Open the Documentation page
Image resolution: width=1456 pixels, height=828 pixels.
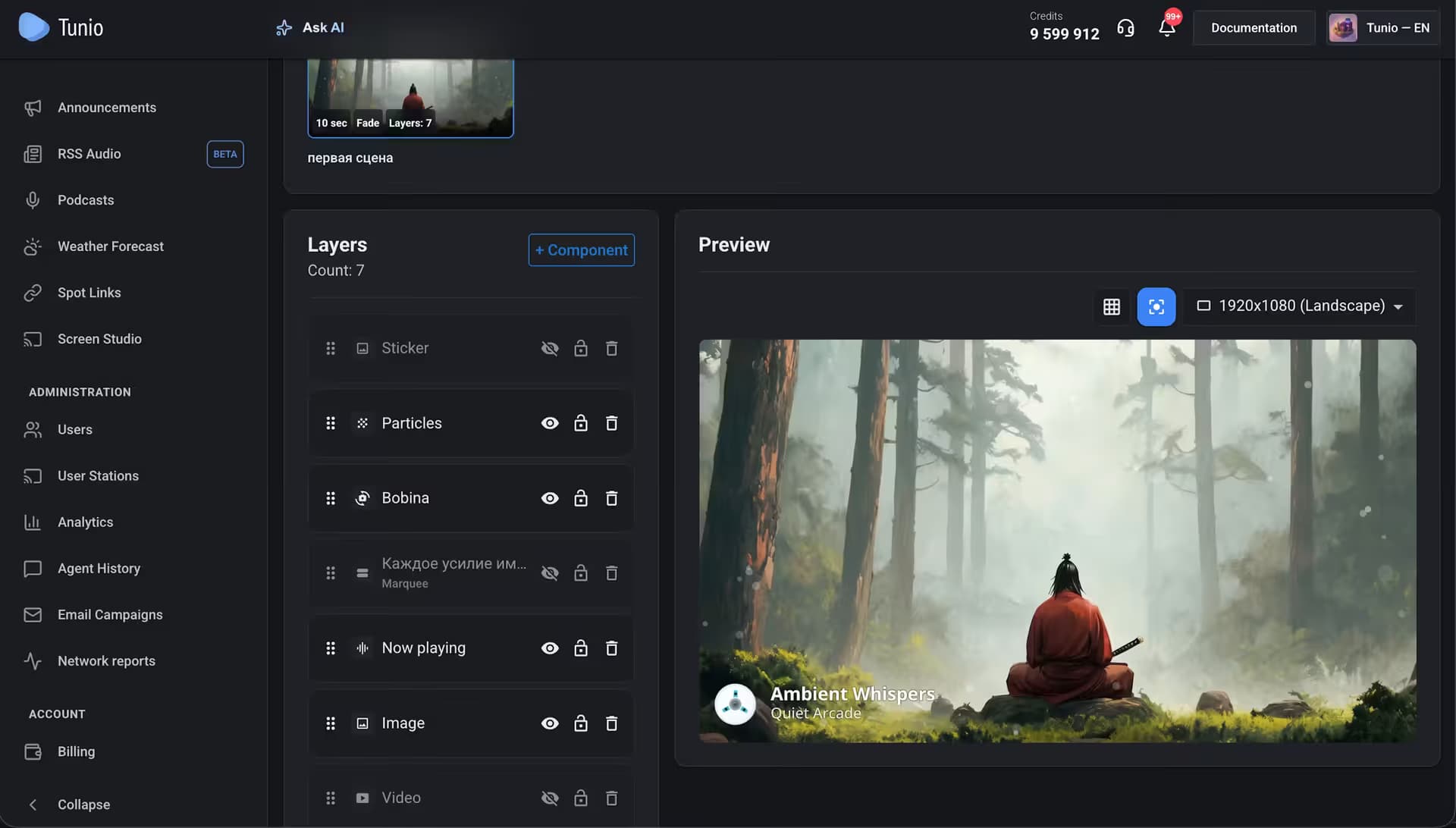point(1254,28)
